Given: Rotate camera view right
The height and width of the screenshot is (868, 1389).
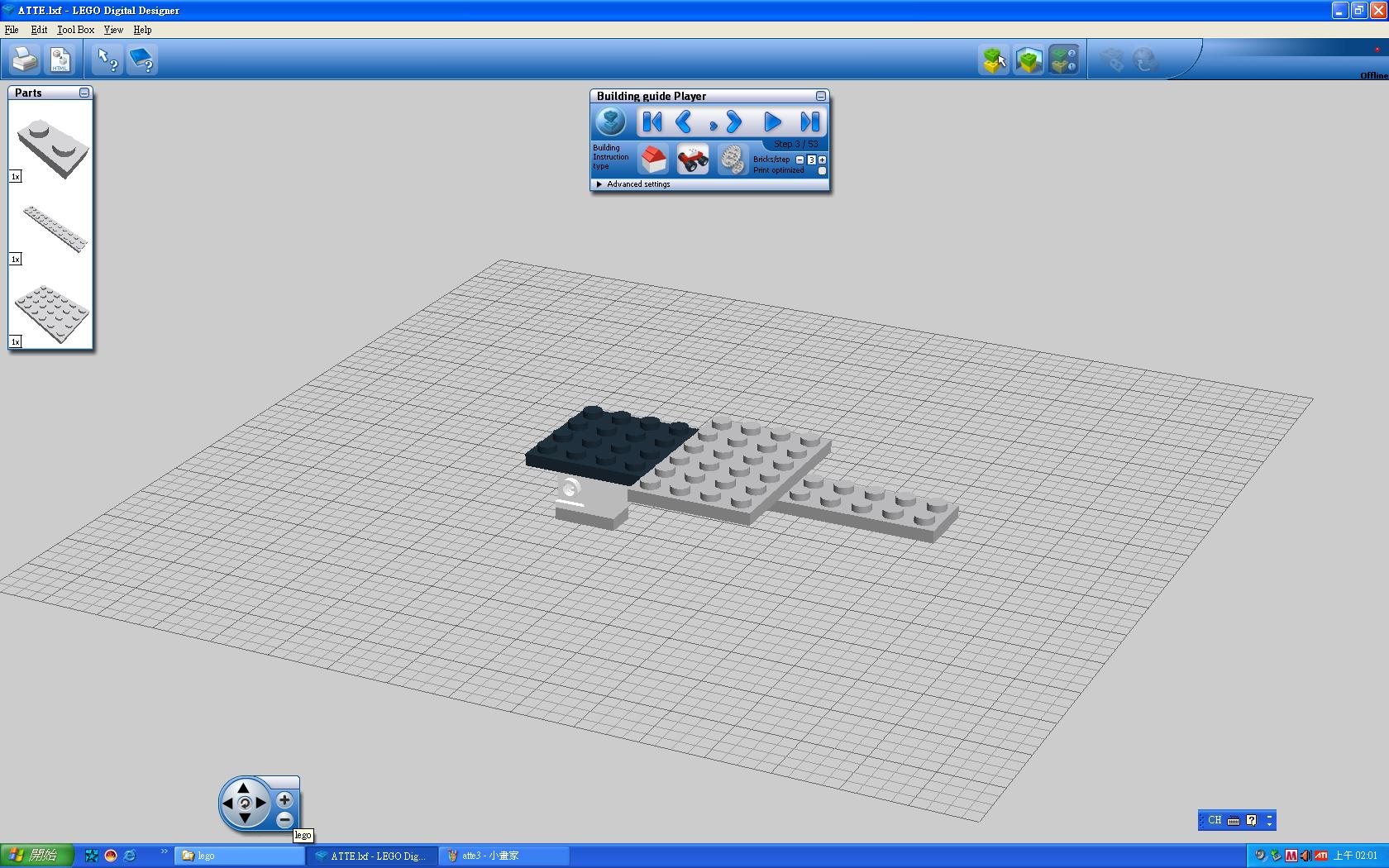Looking at the screenshot, I should click(260, 803).
